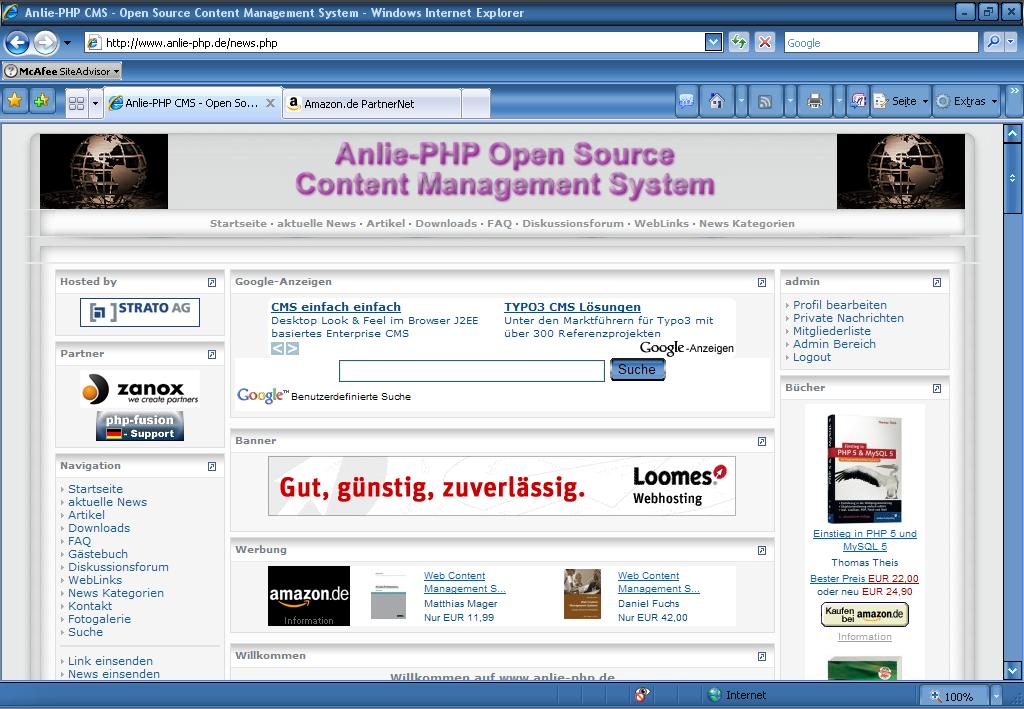The width and height of the screenshot is (1024, 709).
Task: Open the Extras menu dropdown
Action: pos(968,101)
